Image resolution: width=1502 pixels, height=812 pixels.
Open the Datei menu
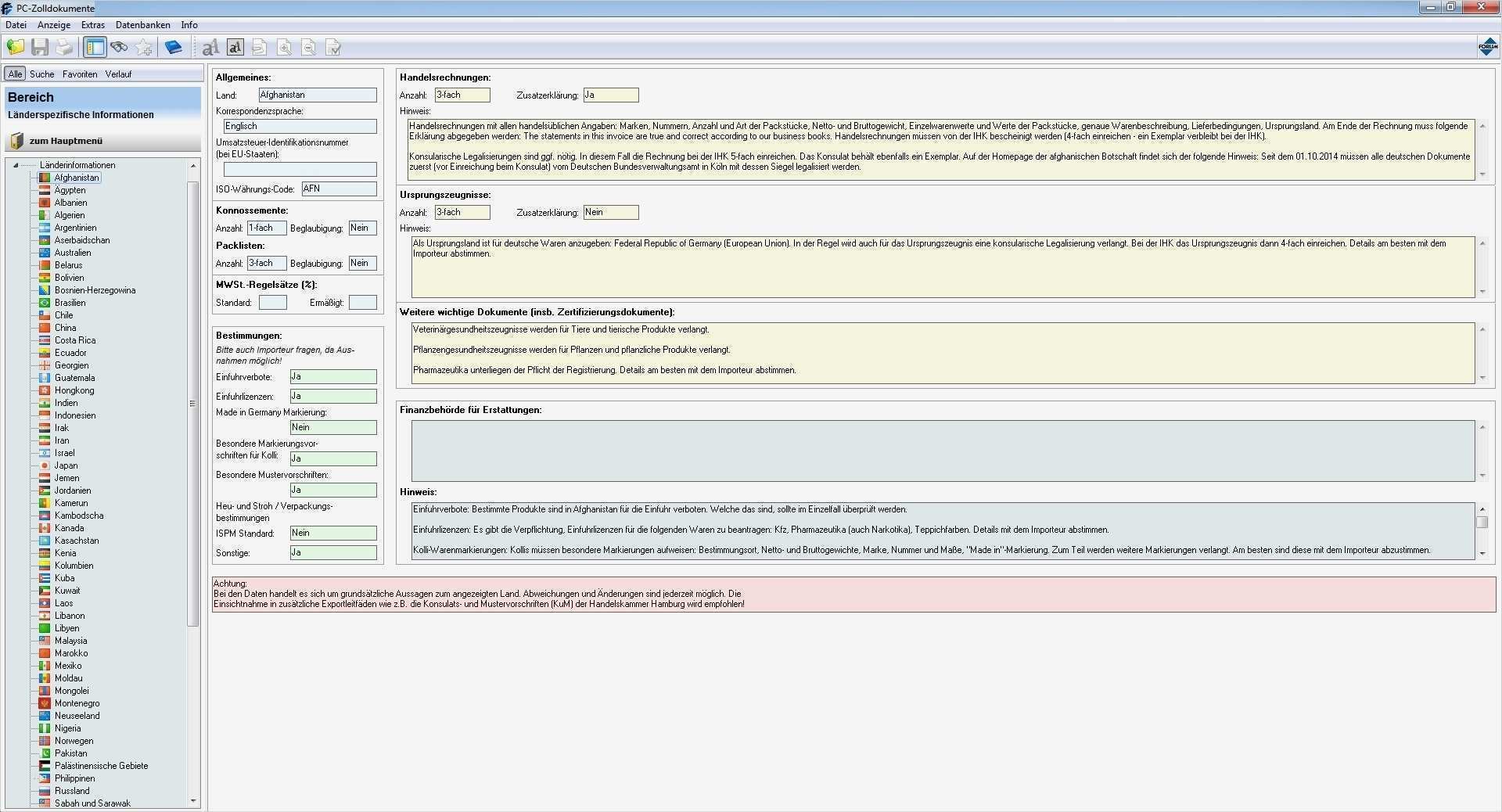click(x=16, y=25)
